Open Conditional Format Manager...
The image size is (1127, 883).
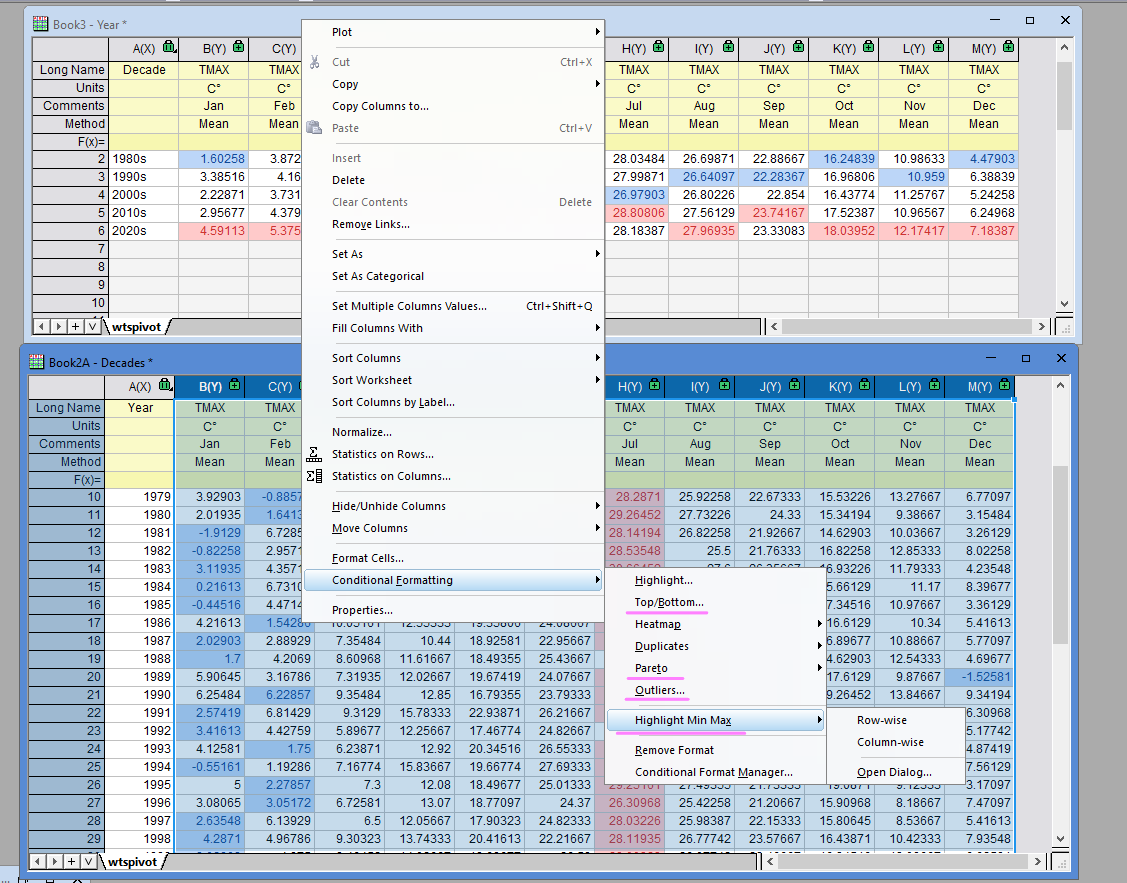713,772
